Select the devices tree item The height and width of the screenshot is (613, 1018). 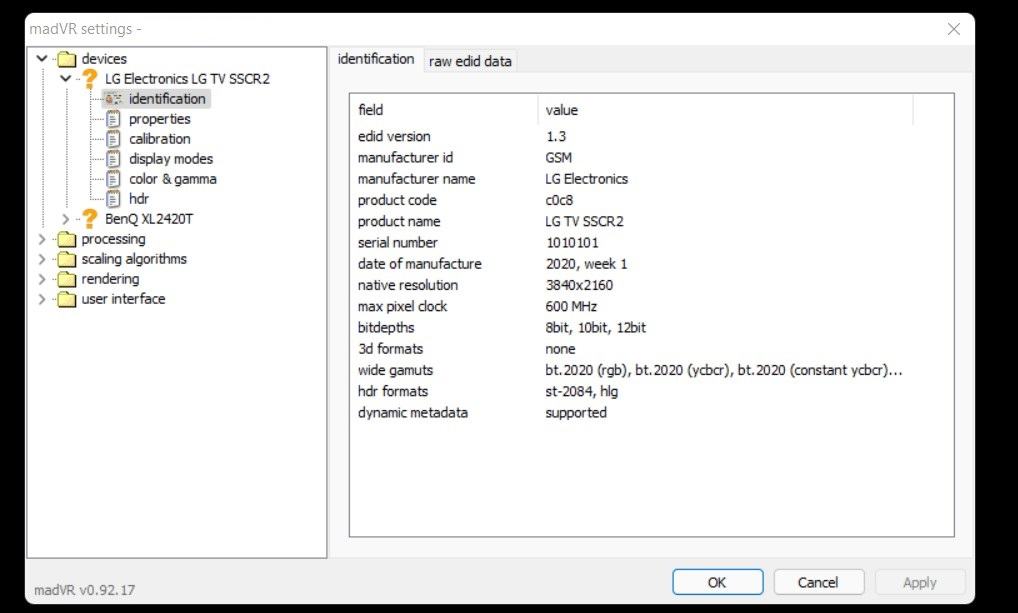104,59
